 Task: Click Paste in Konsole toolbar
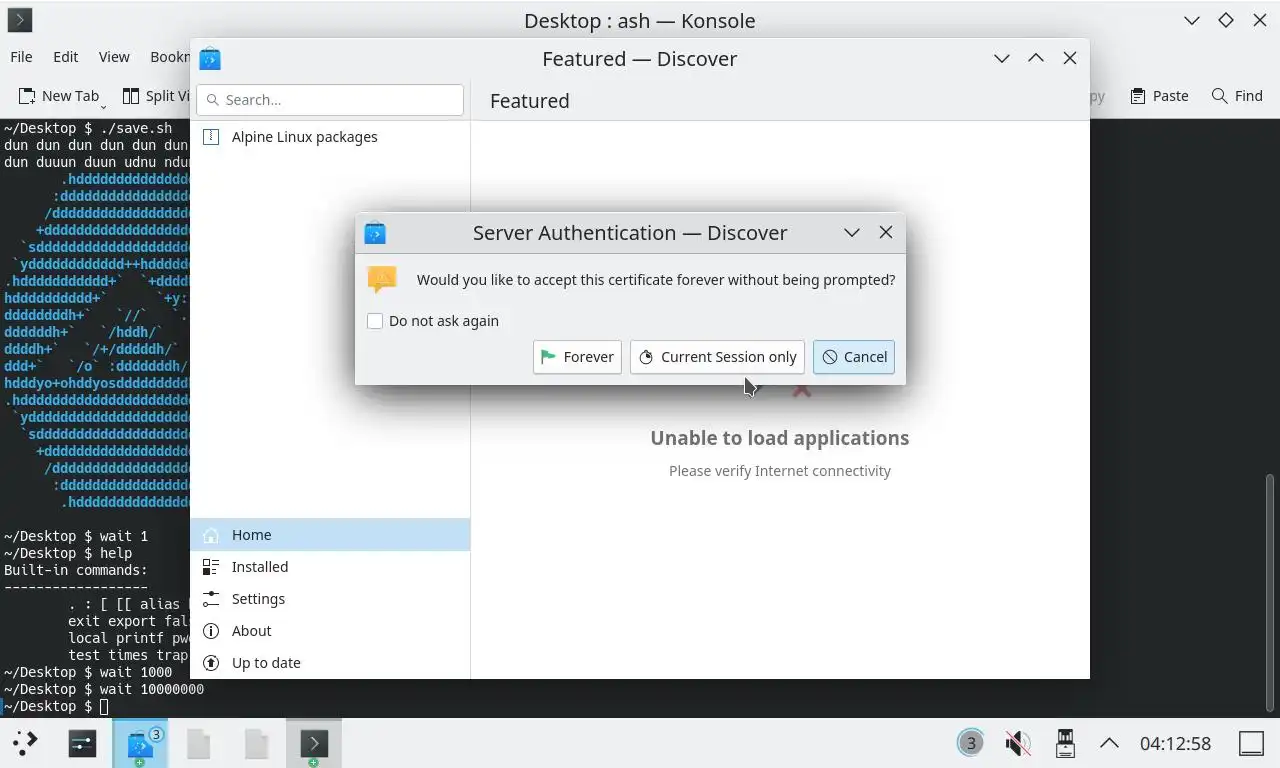click(x=1159, y=96)
